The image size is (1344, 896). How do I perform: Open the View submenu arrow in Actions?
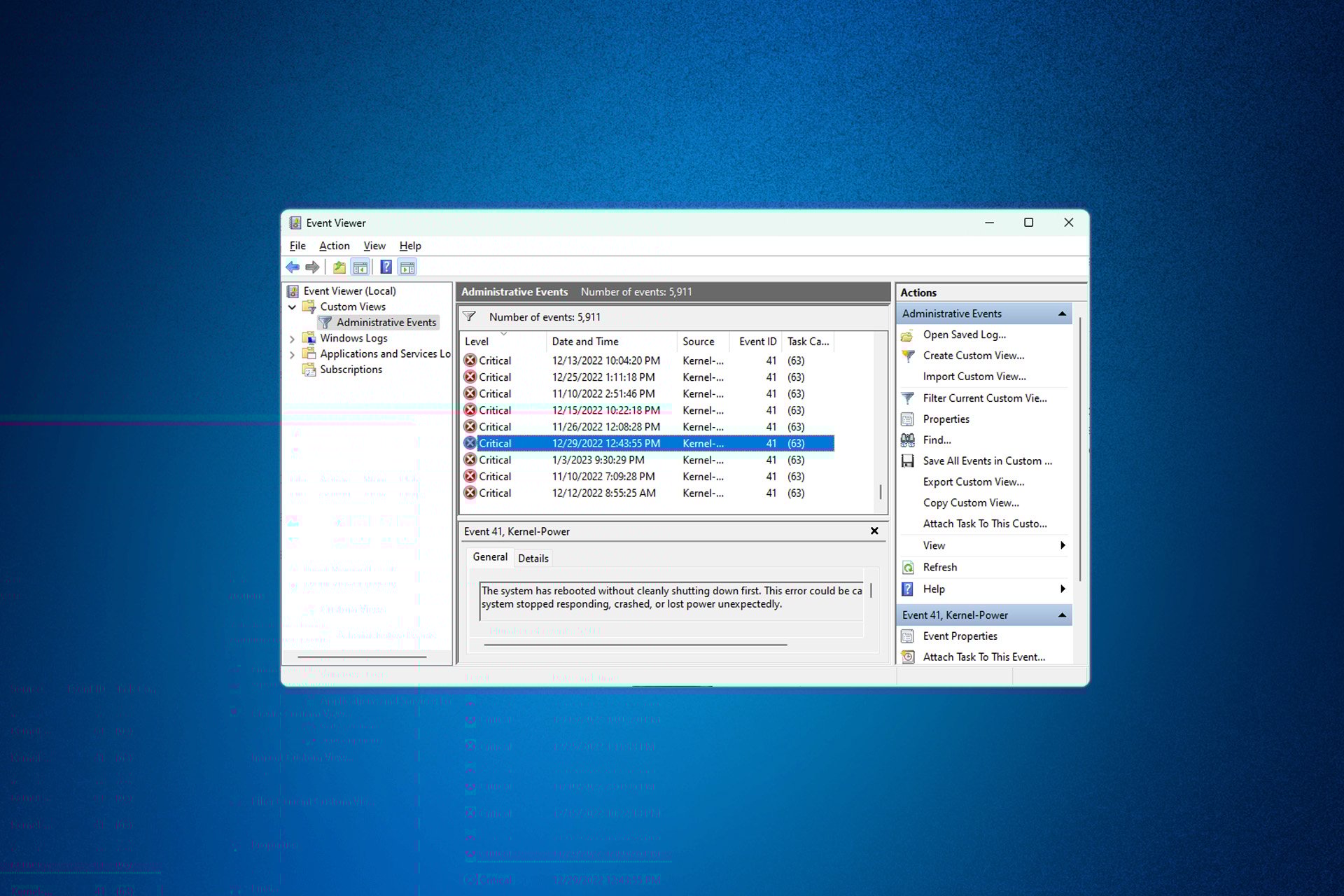(1063, 545)
